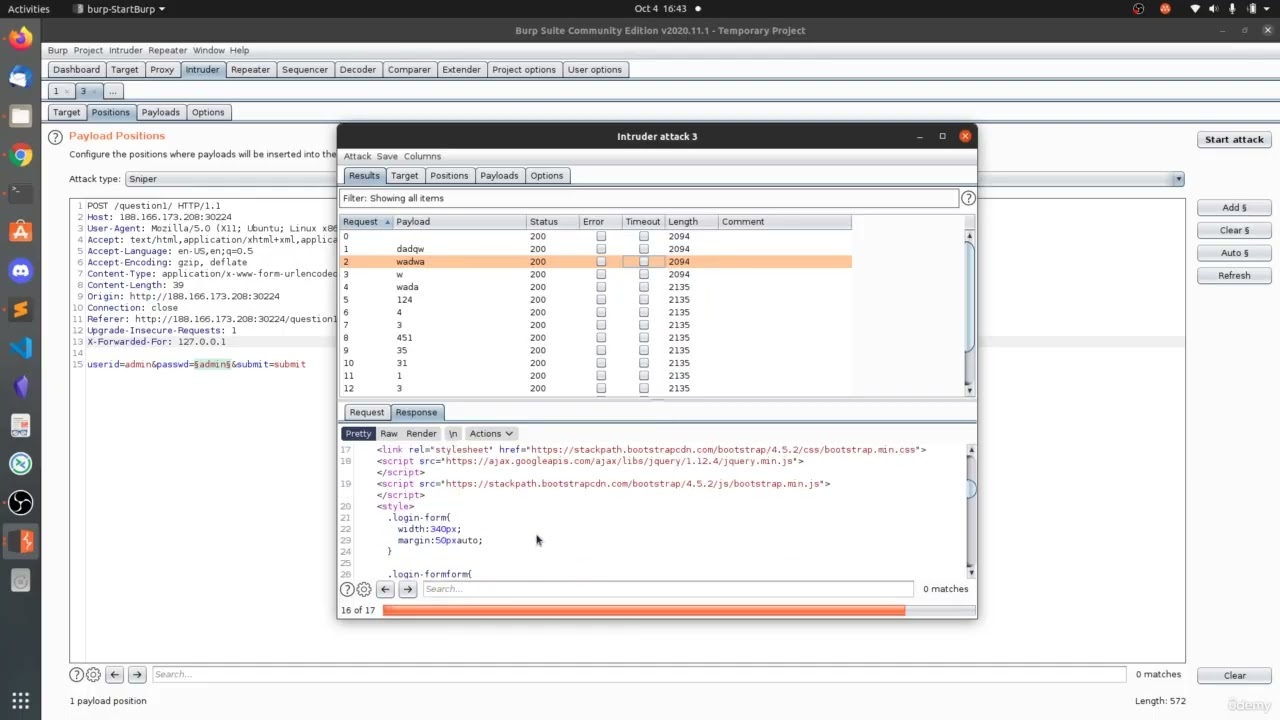The width and height of the screenshot is (1280, 720).
Task: Click the volume speaker icon in top bar
Action: click(x=1216, y=9)
